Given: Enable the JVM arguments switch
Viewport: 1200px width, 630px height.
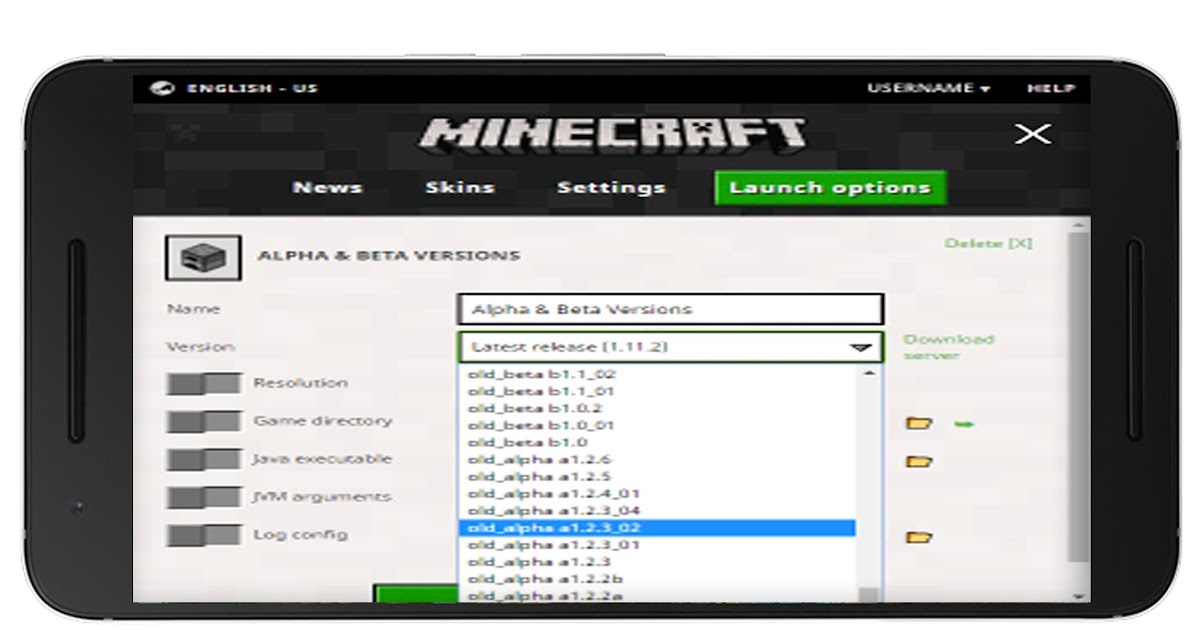Looking at the screenshot, I should click(204, 498).
